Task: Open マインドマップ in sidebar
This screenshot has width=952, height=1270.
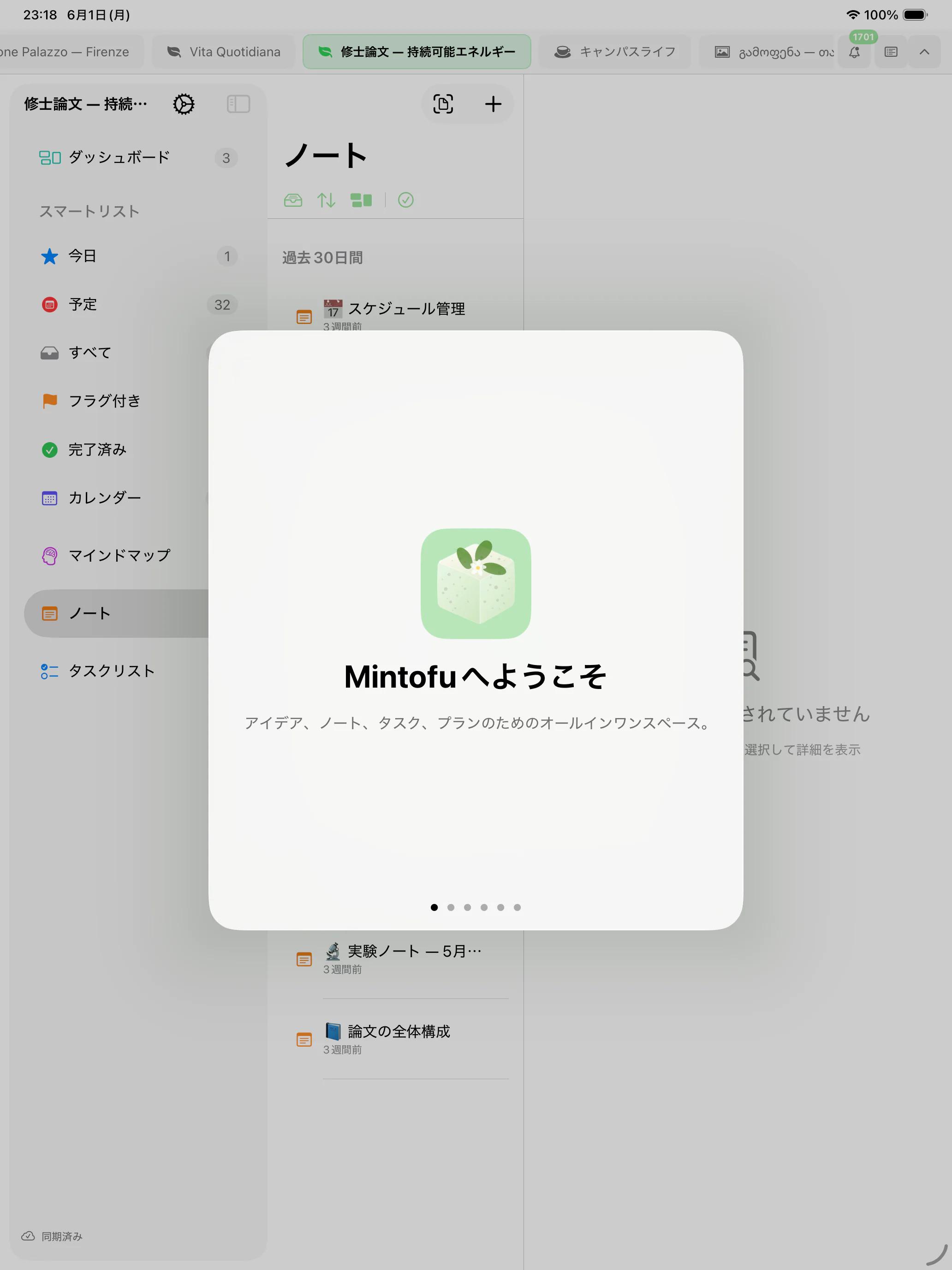Action: click(x=117, y=555)
